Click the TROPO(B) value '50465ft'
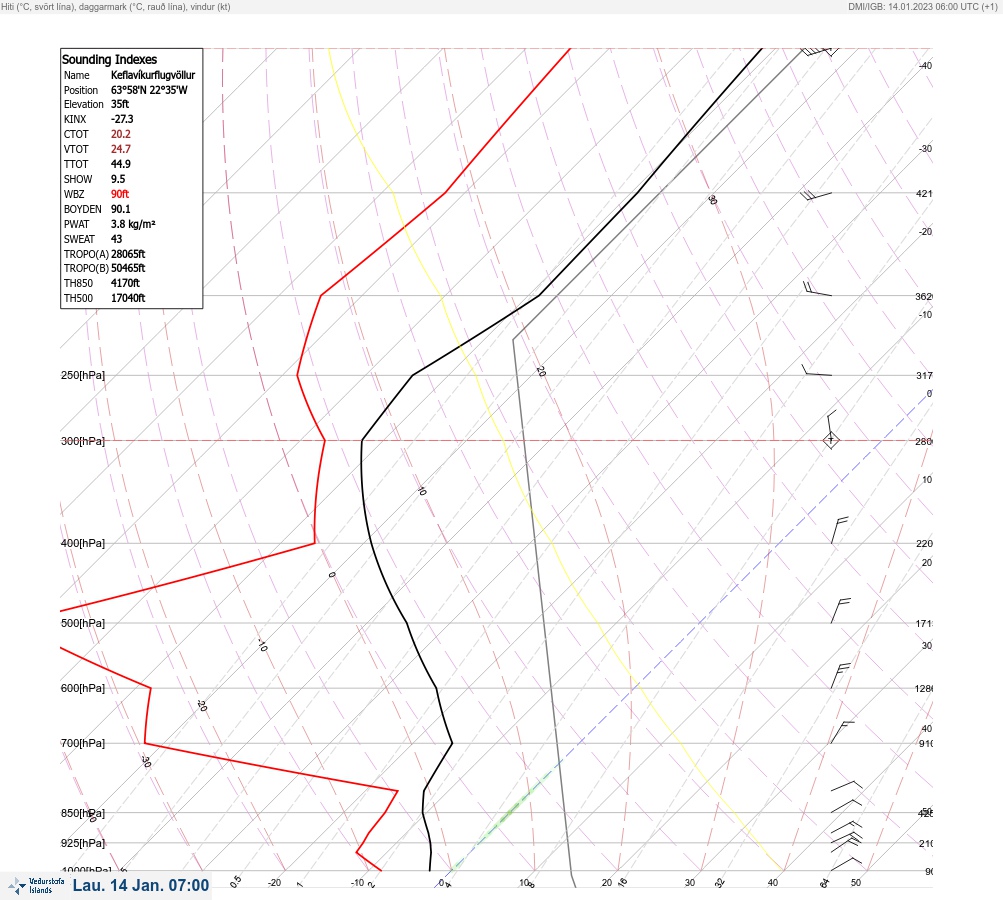 coord(128,268)
